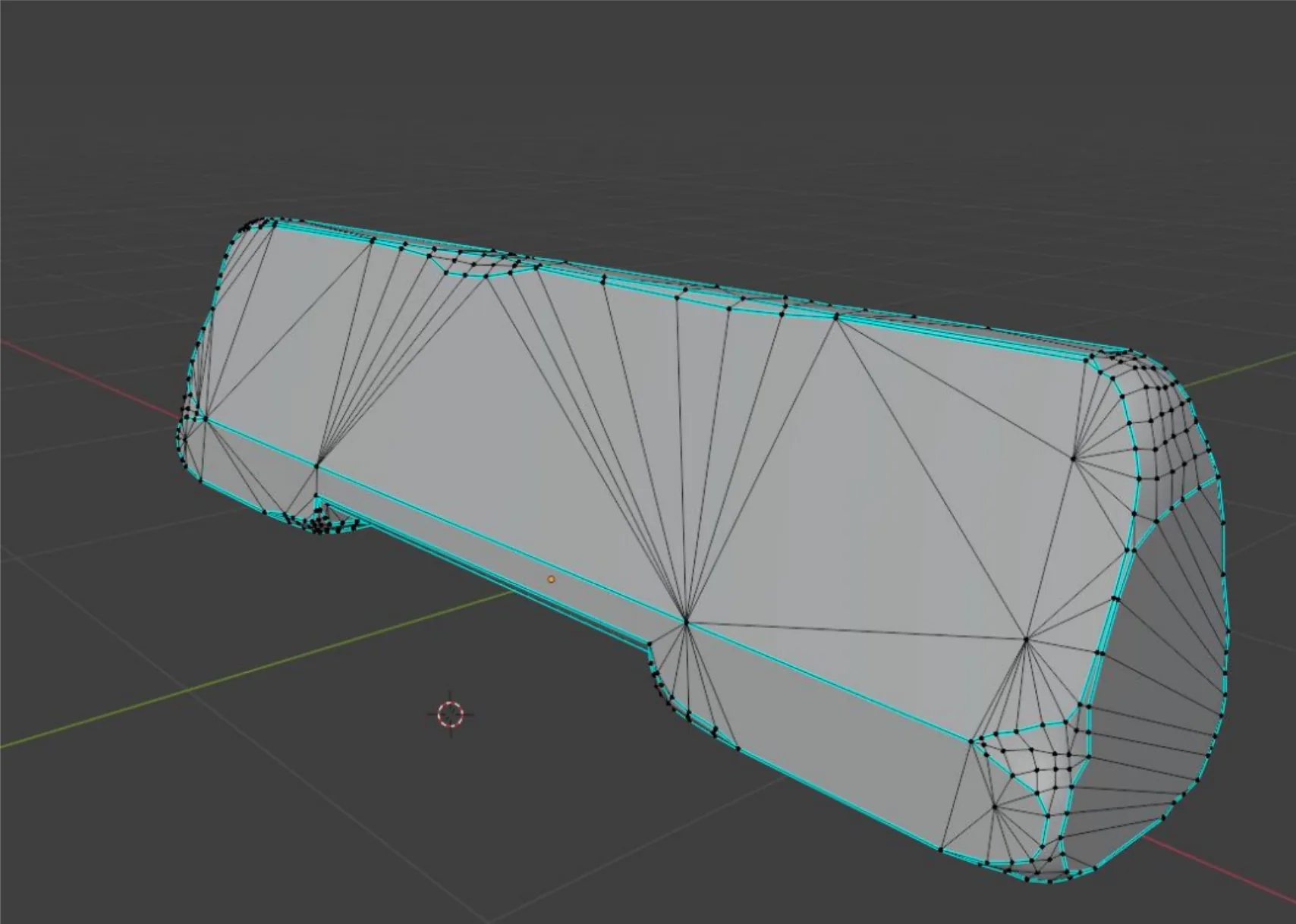This screenshot has width=1296, height=924.
Task: Click the red-white 3D cursor crosshair
Action: (451, 714)
